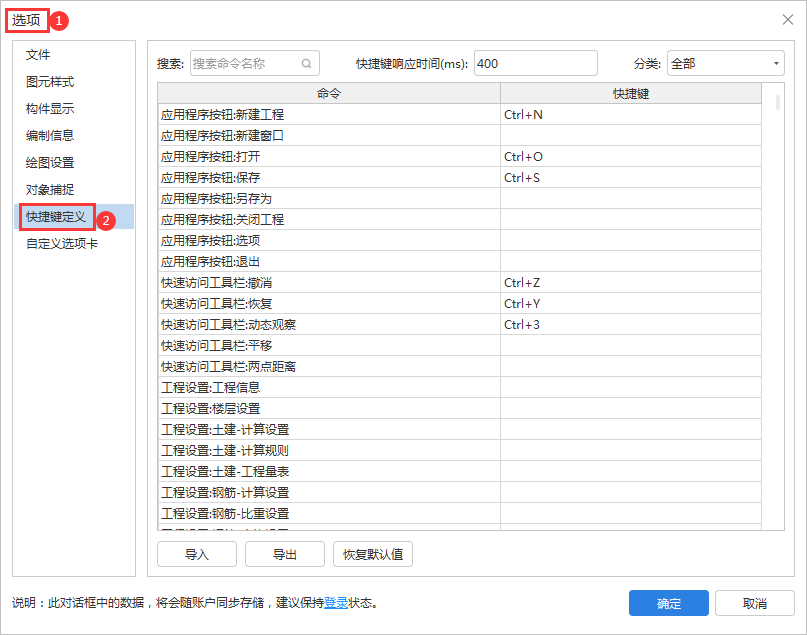Click the Ctrl+N shortcut cell
This screenshot has width=807, height=635.
631,114
